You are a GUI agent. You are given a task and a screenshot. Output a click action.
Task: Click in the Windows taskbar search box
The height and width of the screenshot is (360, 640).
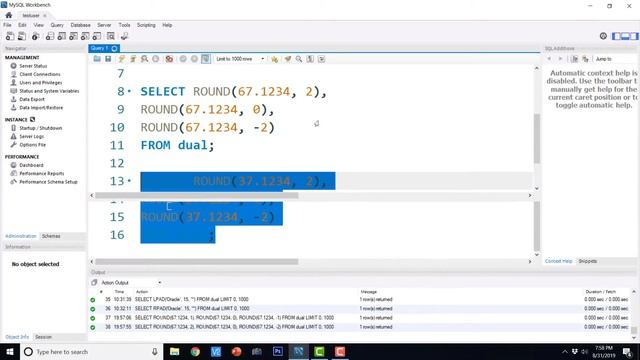point(91,351)
